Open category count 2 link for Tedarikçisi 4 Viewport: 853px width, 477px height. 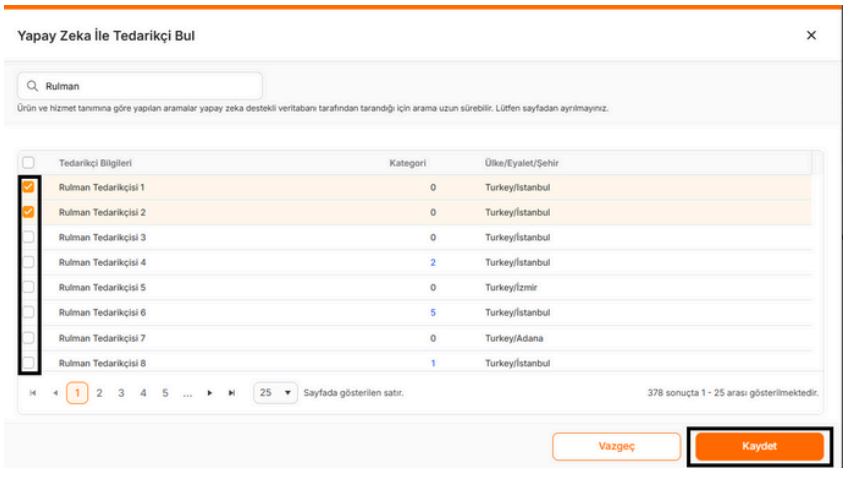click(433, 262)
